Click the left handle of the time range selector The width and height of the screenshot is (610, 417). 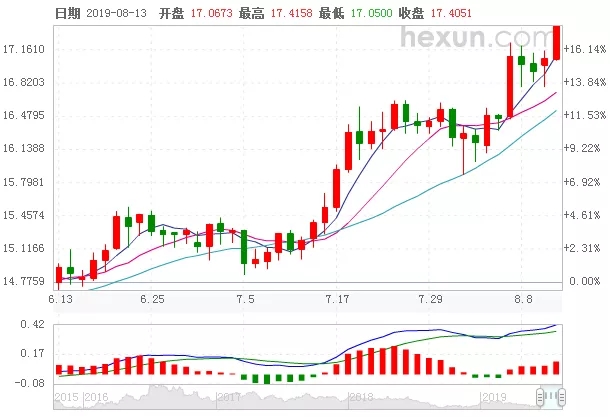pos(540,397)
